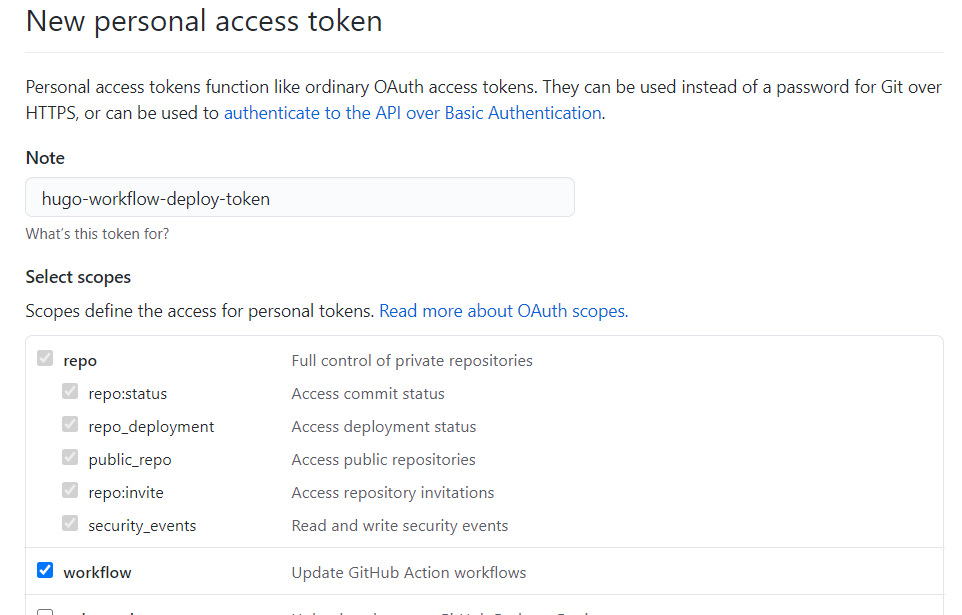
Task: Open 'Read more about OAuth scopes' link
Action: click(x=503, y=311)
